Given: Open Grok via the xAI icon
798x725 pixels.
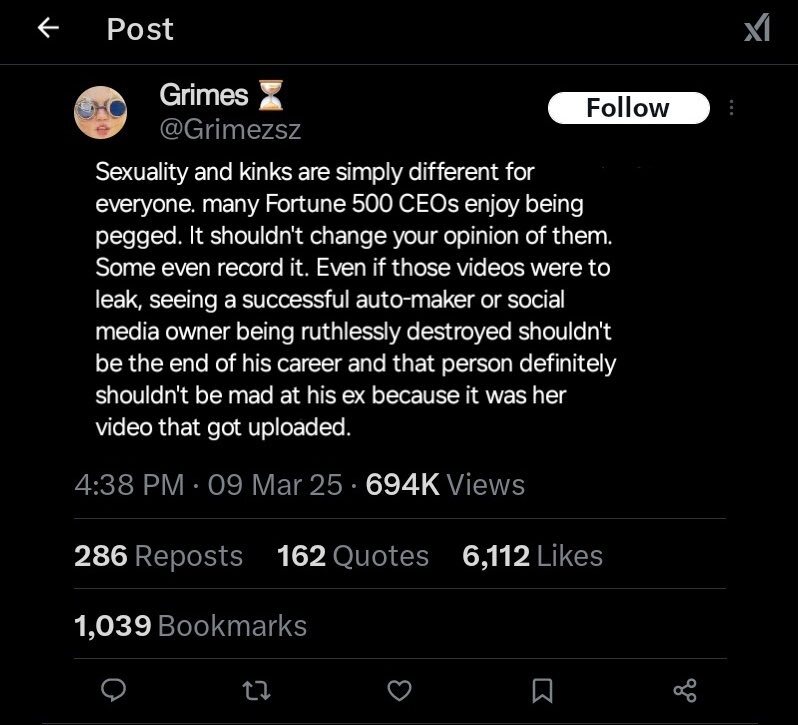Looking at the screenshot, I should click(x=758, y=30).
